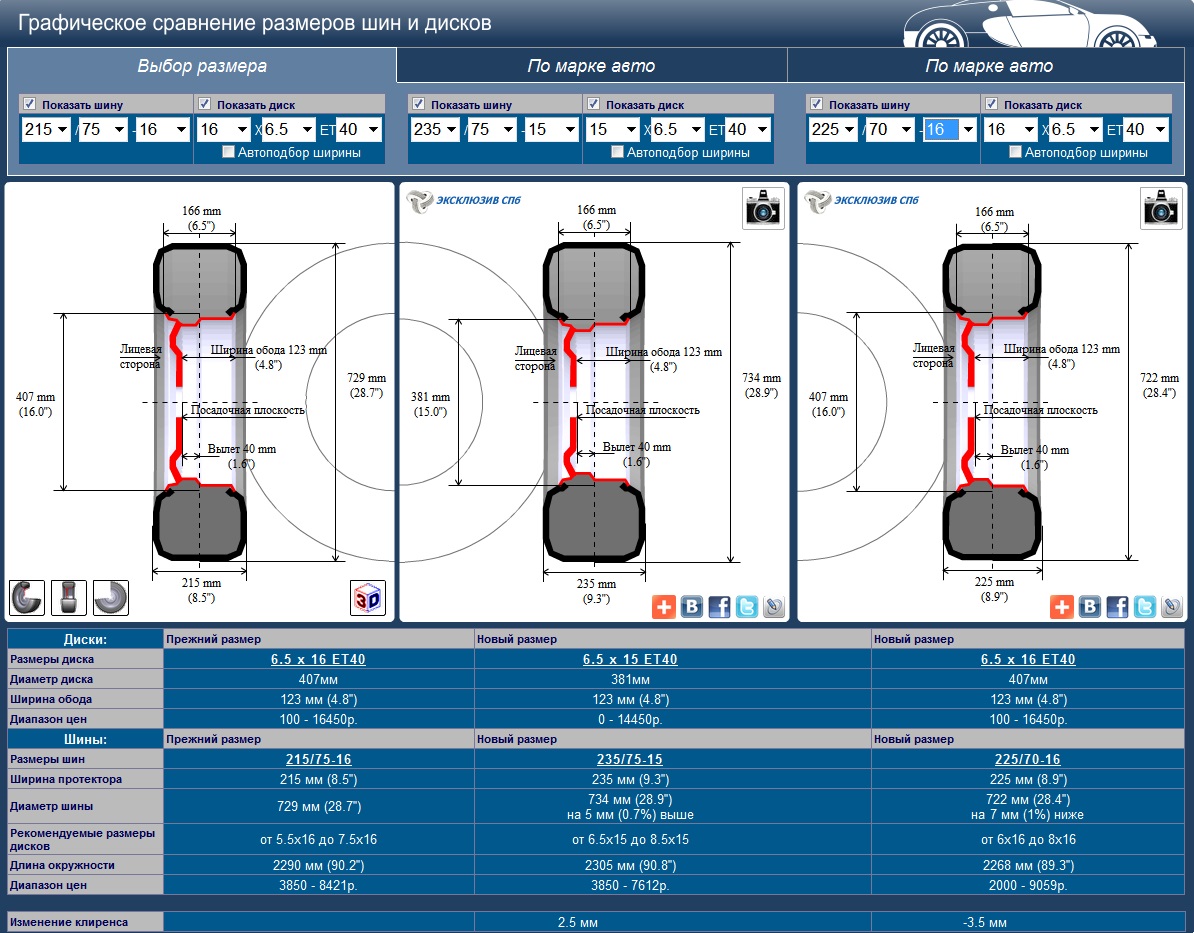Share middle diagram on Facebook
The width and height of the screenshot is (1194, 933).
pyautogui.click(x=719, y=607)
